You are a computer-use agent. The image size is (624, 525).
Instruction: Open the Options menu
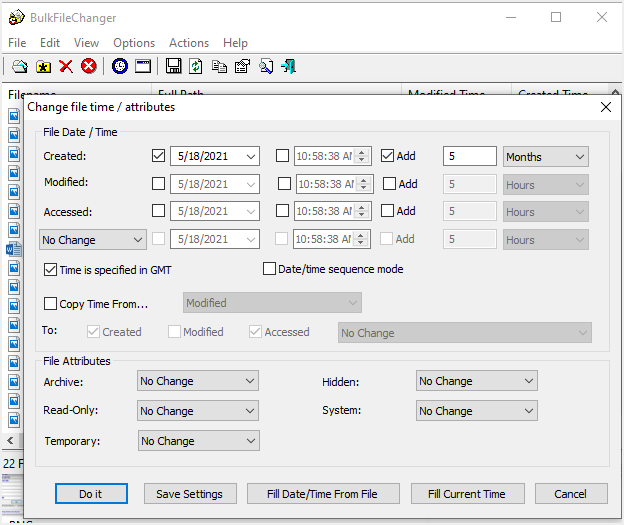(134, 43)
